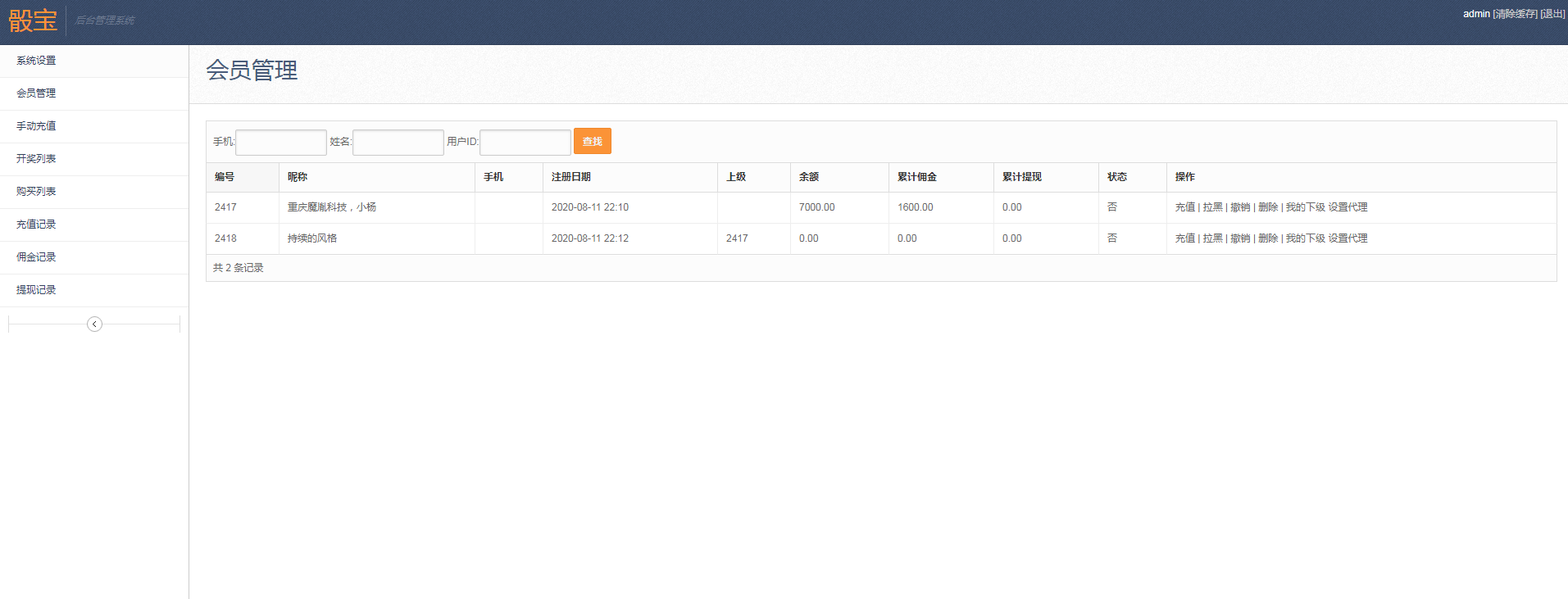Click 充值 for member 2417
This screenshot has width=1568, height=599.
click(x=1184, y=207)
